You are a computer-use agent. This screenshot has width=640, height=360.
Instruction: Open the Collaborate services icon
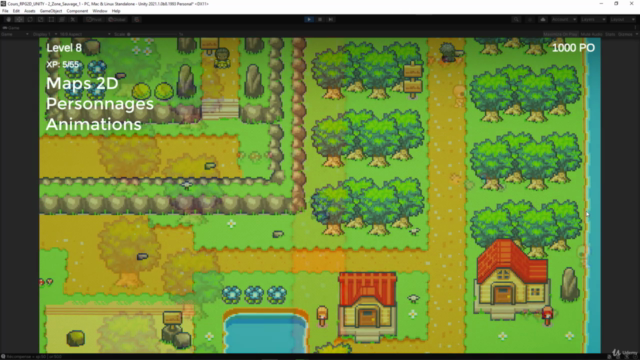(x=530, y=19)
